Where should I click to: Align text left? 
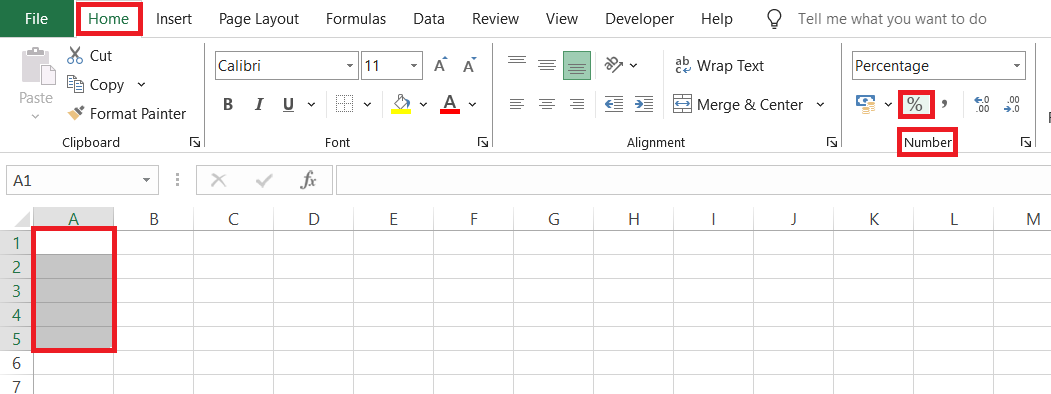click(x=517, y=104)
